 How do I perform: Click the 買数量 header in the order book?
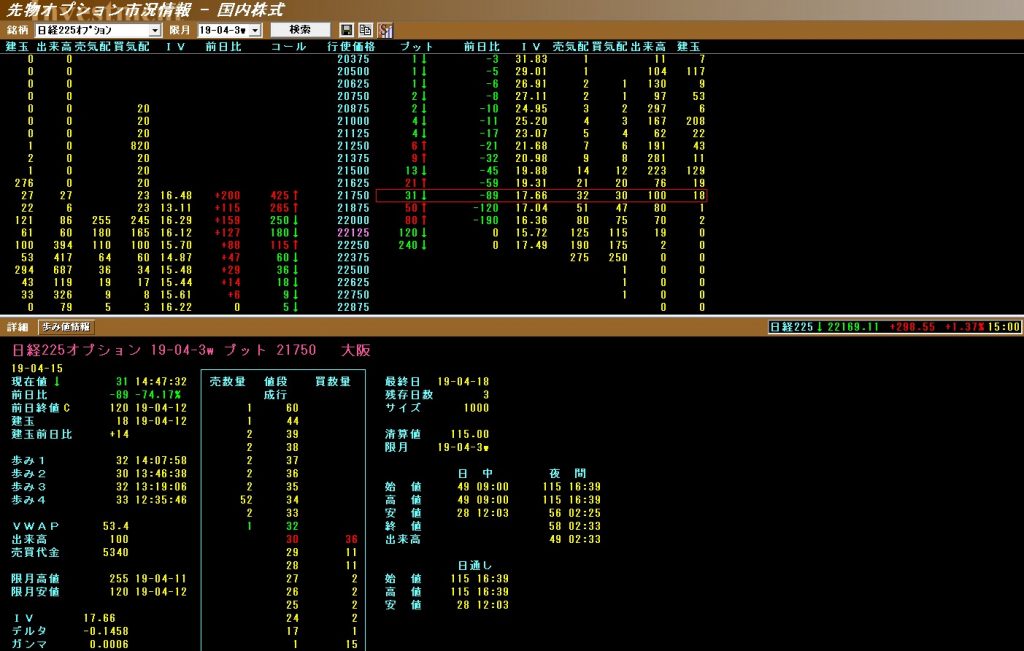(x=332, y=381)
